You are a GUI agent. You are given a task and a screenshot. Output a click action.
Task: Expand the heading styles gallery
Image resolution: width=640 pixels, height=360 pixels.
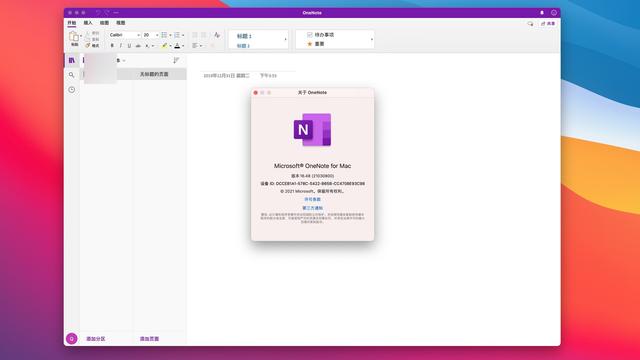[285, 40]
